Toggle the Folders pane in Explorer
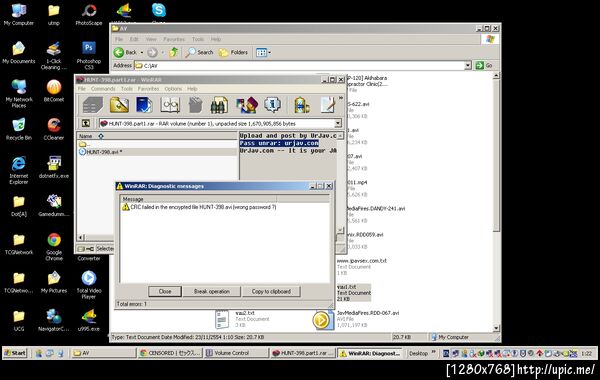Image resolution: width=600 pixels, height=380 pixels. coord(233,52)
